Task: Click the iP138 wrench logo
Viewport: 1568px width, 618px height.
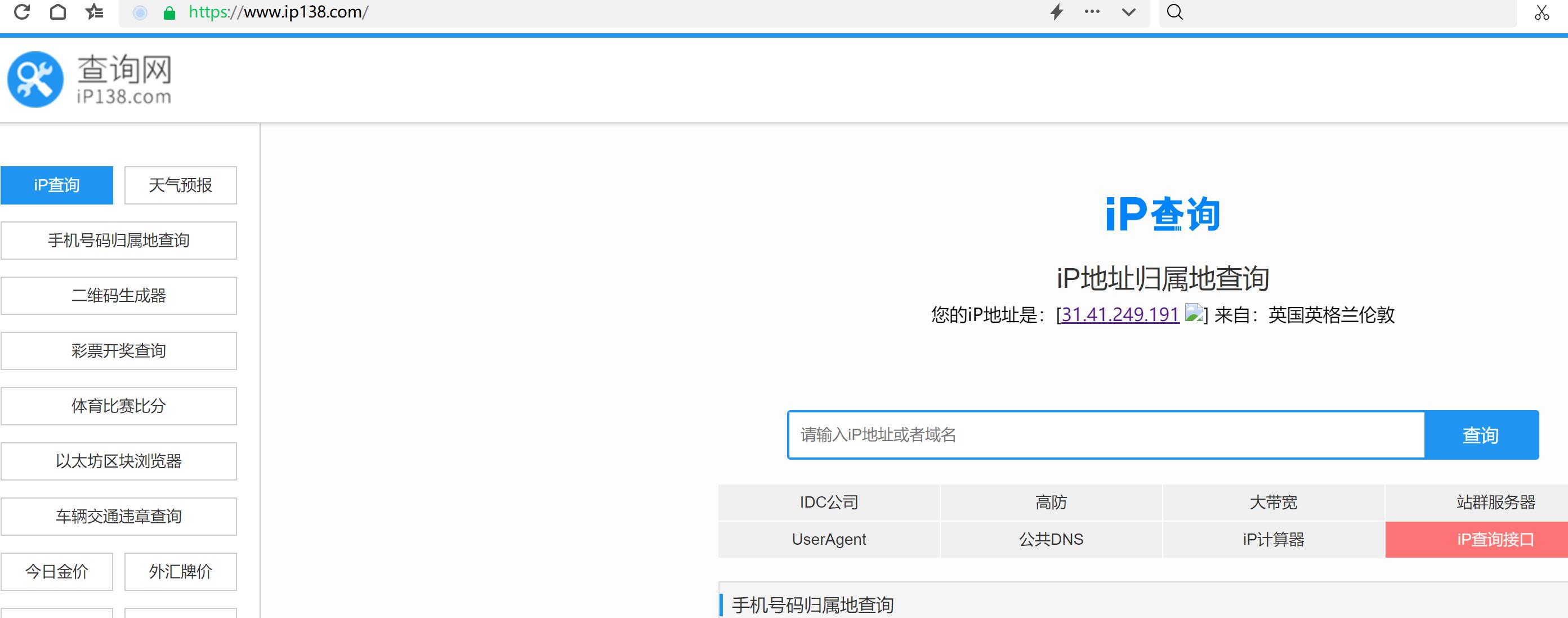Action: pos(35,79)
